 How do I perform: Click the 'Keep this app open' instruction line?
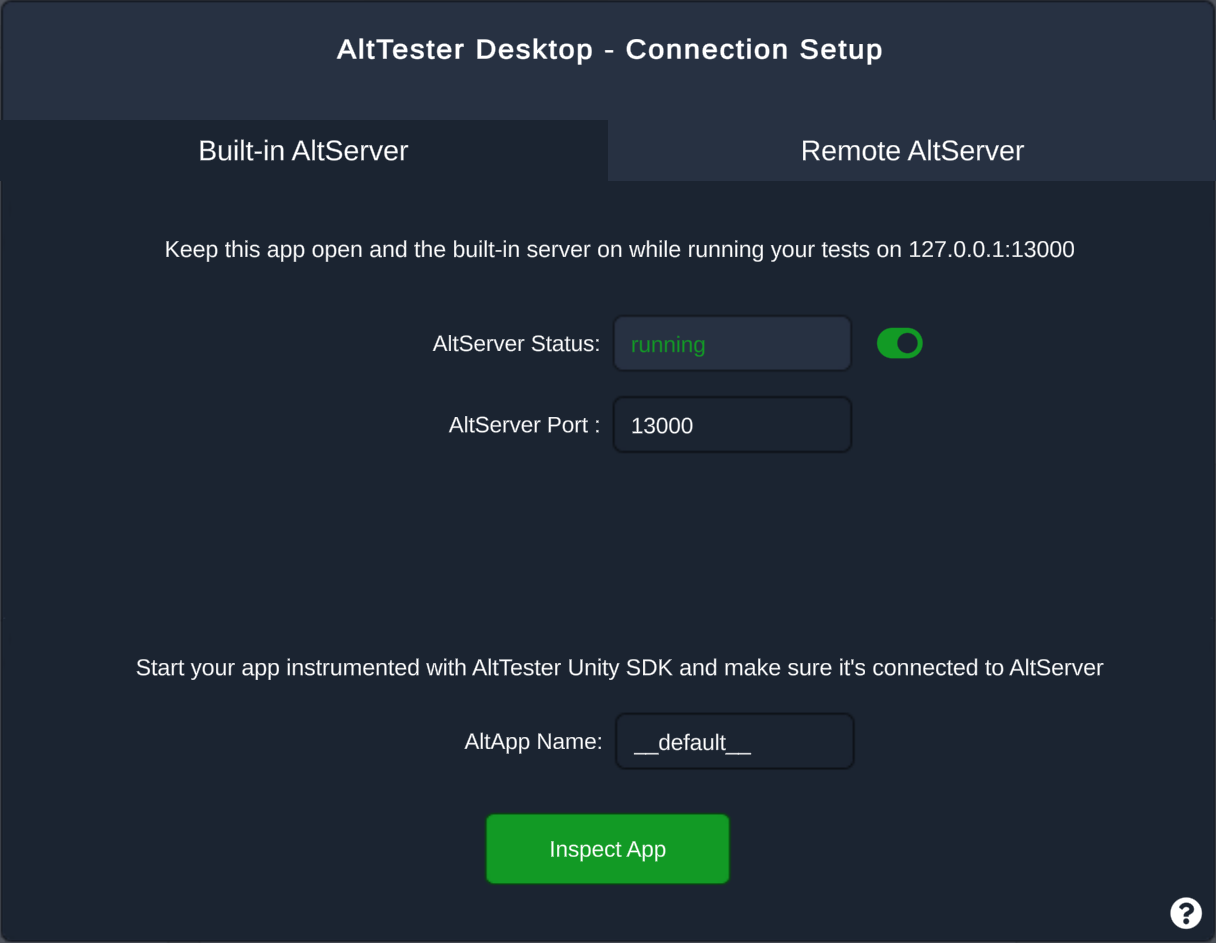pos(619,250)
